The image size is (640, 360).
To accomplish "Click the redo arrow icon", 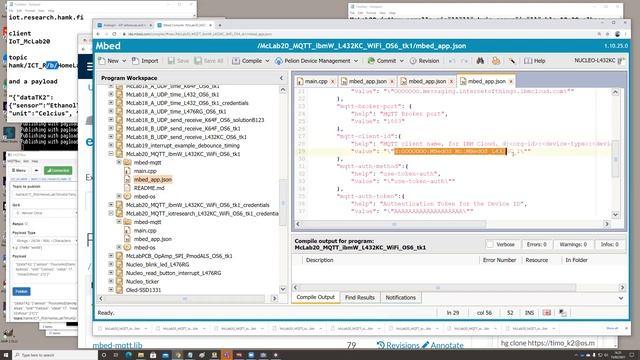I will coord(464,61).
